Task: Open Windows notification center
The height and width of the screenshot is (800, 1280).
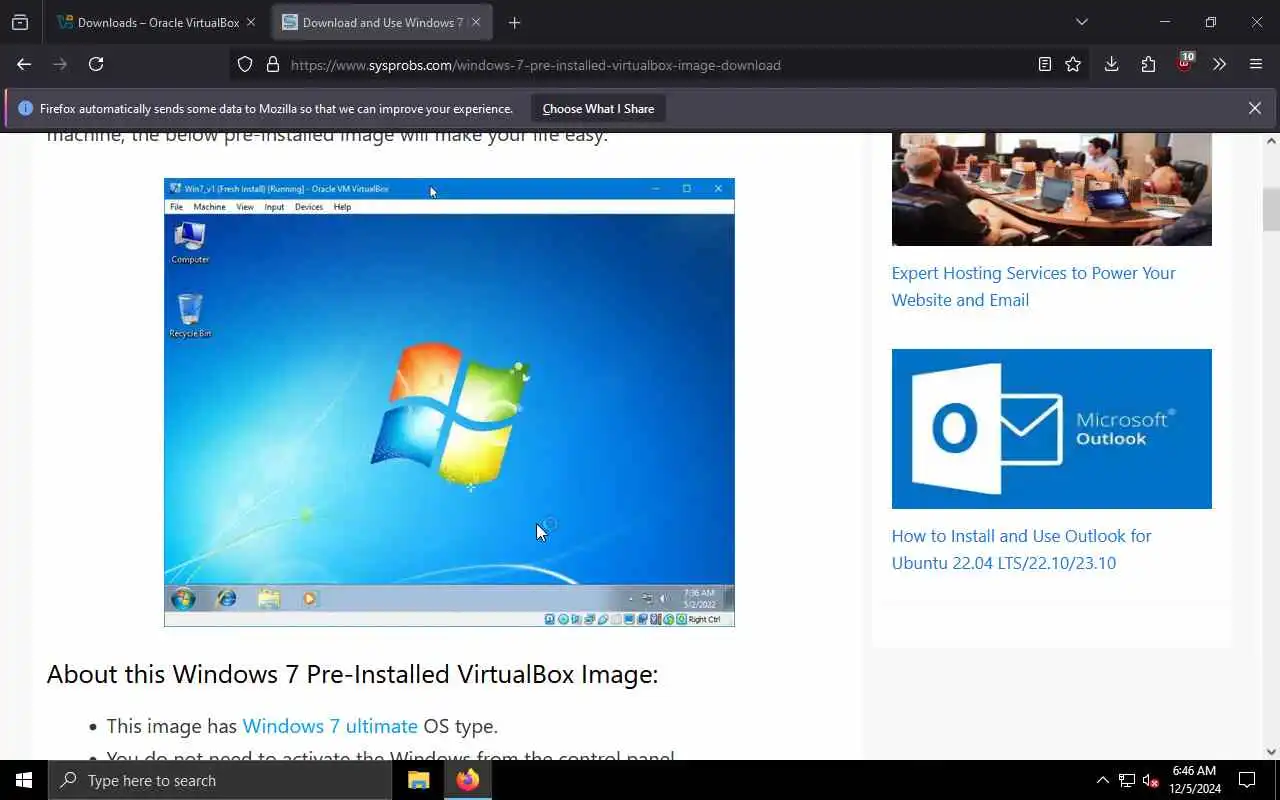Action: 1247,780
